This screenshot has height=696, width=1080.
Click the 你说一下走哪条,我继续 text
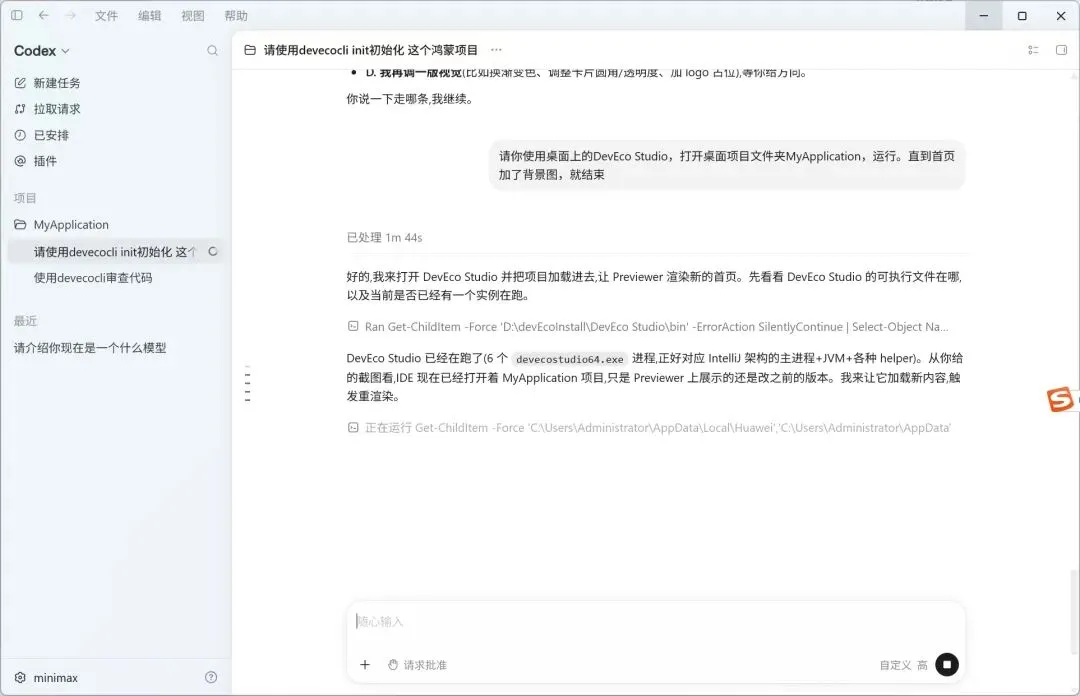pyautogui.click(x=410, y=99)
